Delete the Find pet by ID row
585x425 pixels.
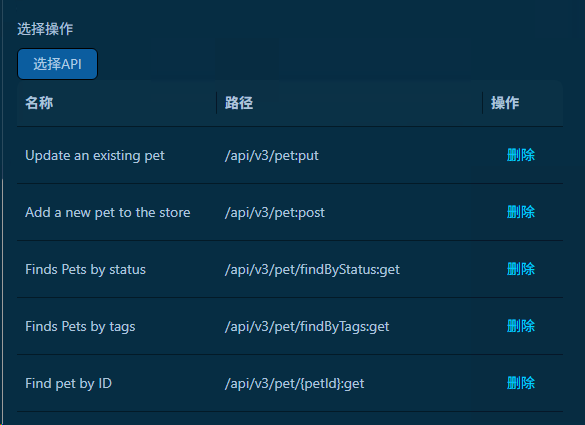pyautogui.click(x=521, y=383)
